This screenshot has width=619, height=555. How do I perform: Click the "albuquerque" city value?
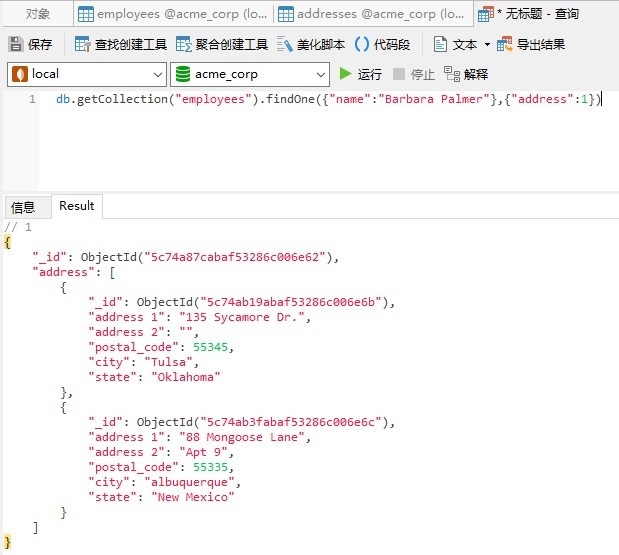click(189, 482)
